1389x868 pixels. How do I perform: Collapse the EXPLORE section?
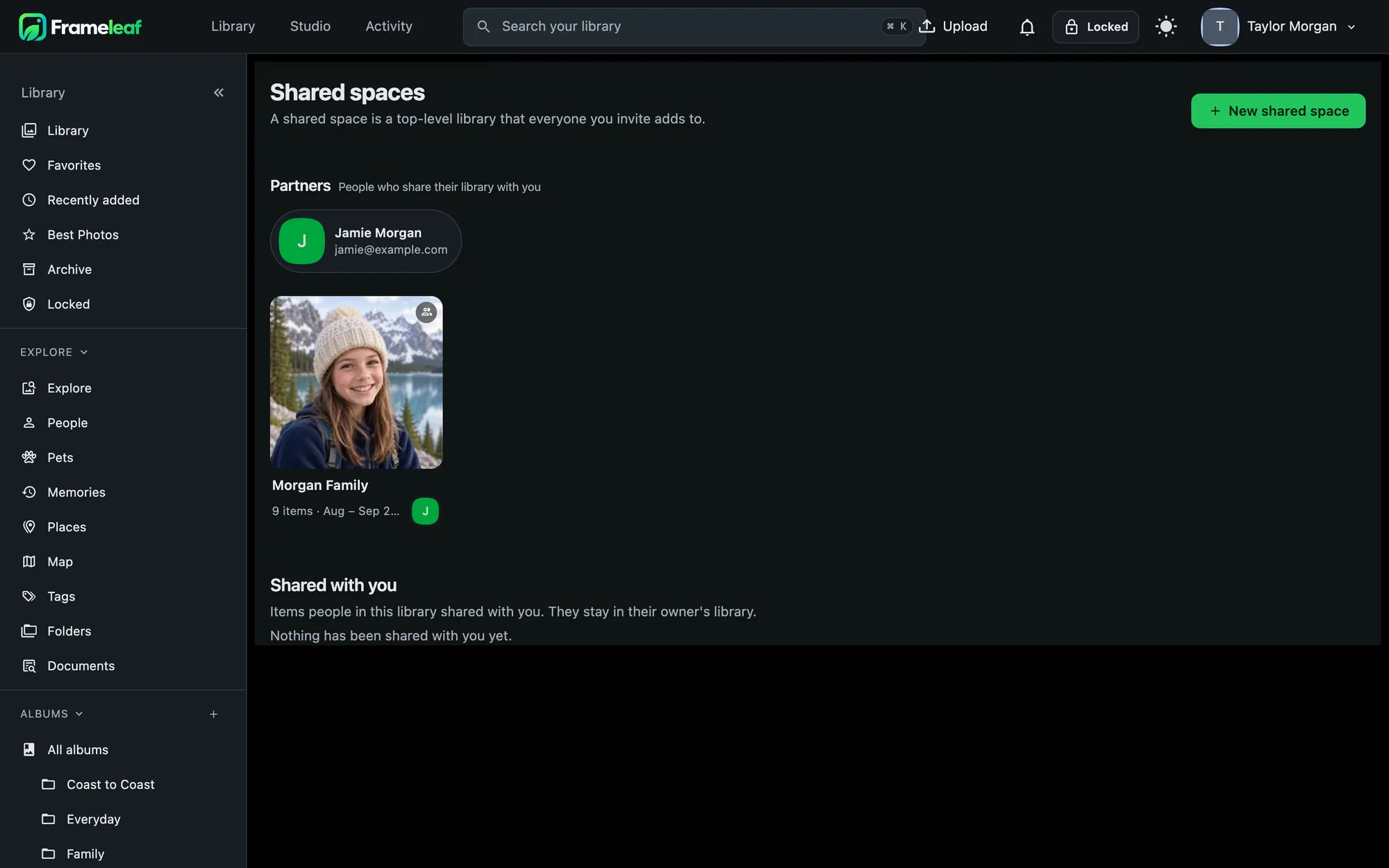click(54, 352)
